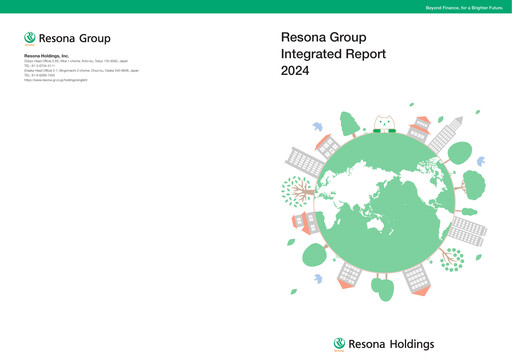
Task: Click the "Resona Holdings" wordmark at bottom
Action: click(391, 344)
